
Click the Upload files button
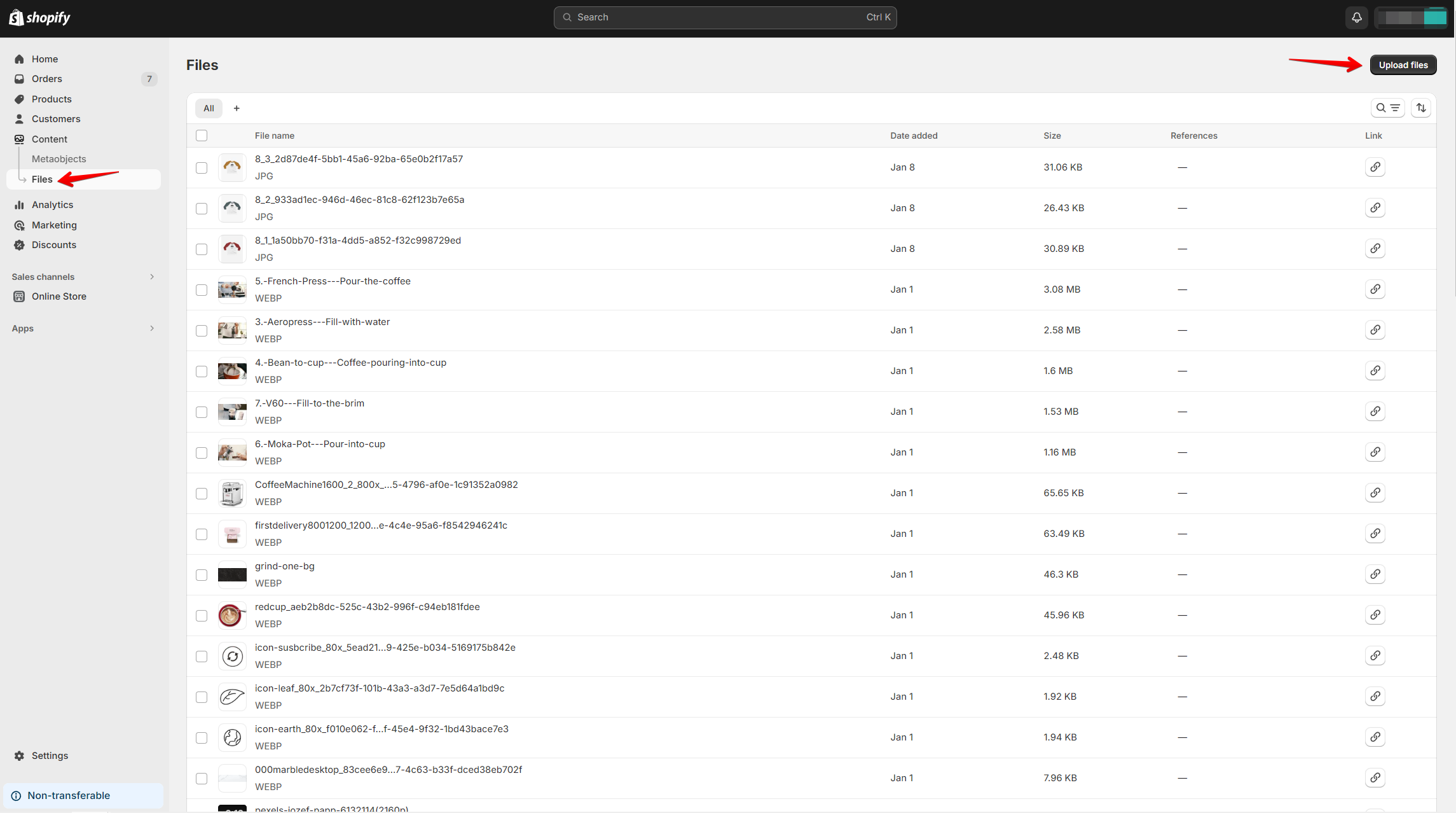click(x=1403, y=65)
